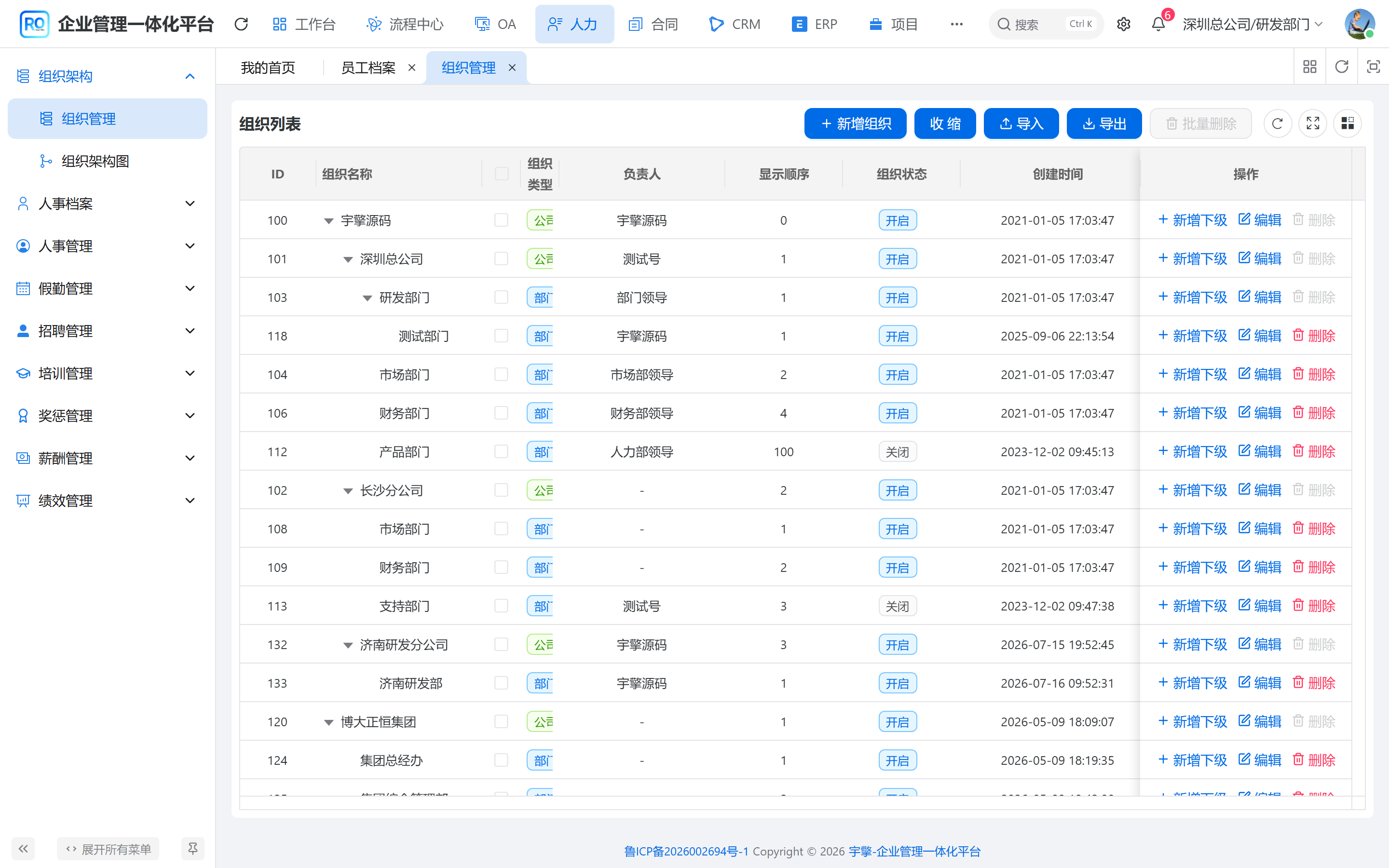Close the 员工档案 tab
Image resolution: width=1389 pixels, height=868 pixels.
click(x=411, y=68)
